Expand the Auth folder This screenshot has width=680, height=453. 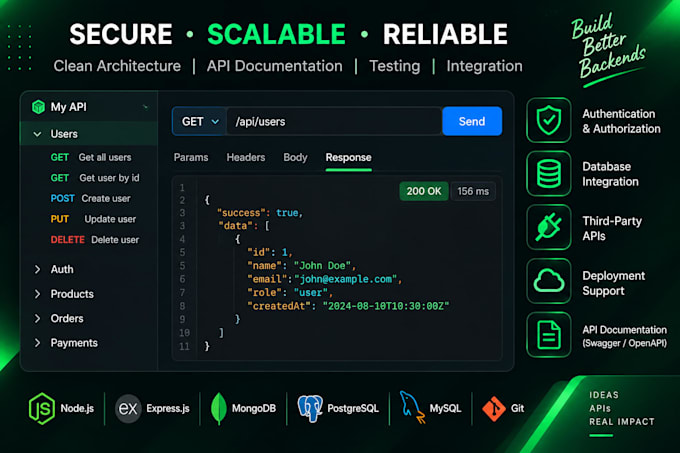pyautogui.click(x=54, y=269)
